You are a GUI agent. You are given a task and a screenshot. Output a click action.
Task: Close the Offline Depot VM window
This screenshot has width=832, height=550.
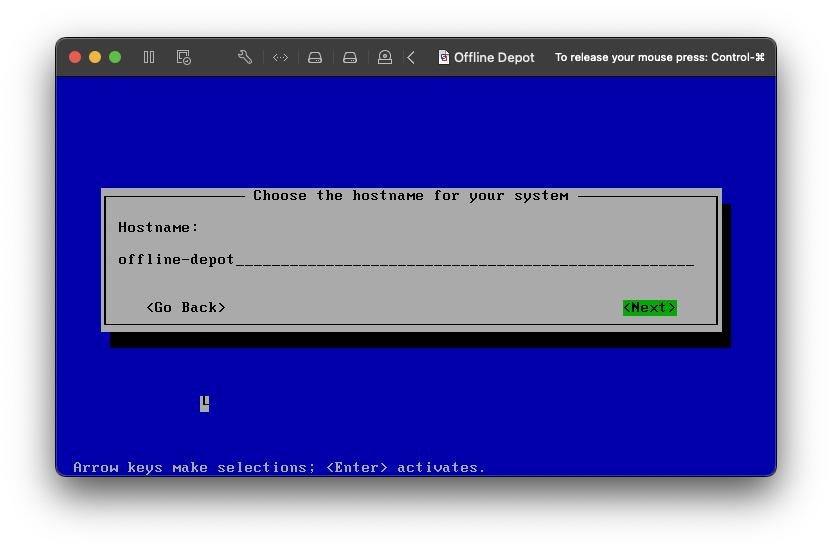point(75,57)
